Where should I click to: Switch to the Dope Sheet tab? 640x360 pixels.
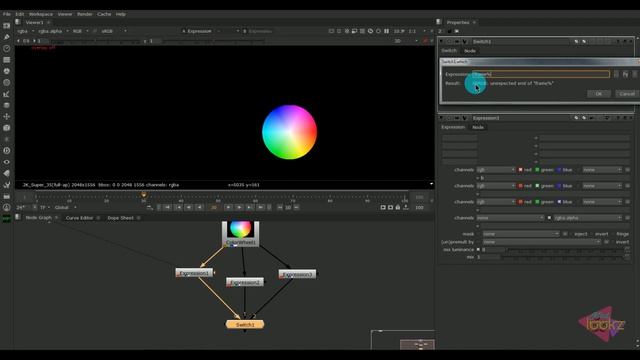click(120, 218)
